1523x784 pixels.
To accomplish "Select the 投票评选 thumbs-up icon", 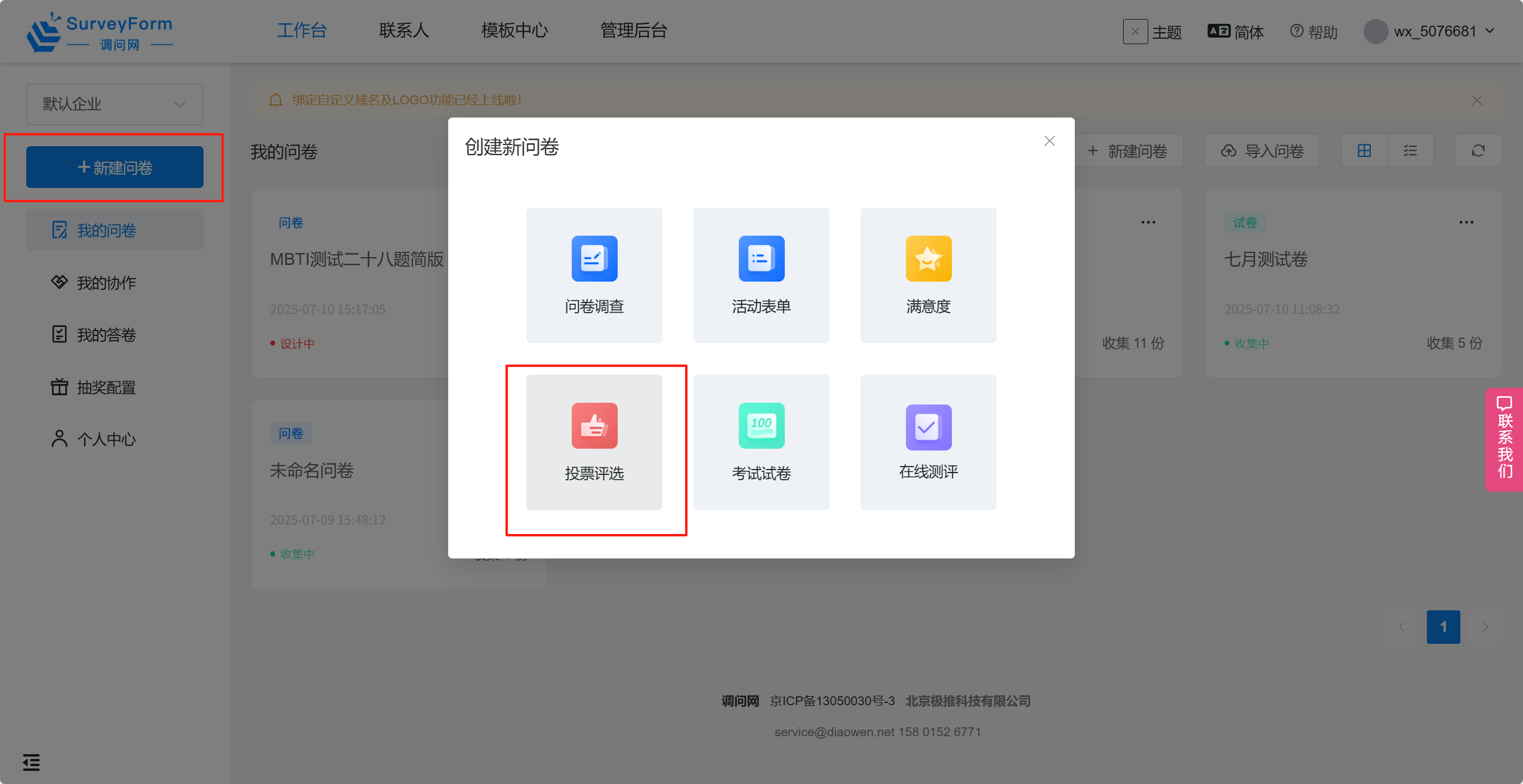I will click(594, 425).
